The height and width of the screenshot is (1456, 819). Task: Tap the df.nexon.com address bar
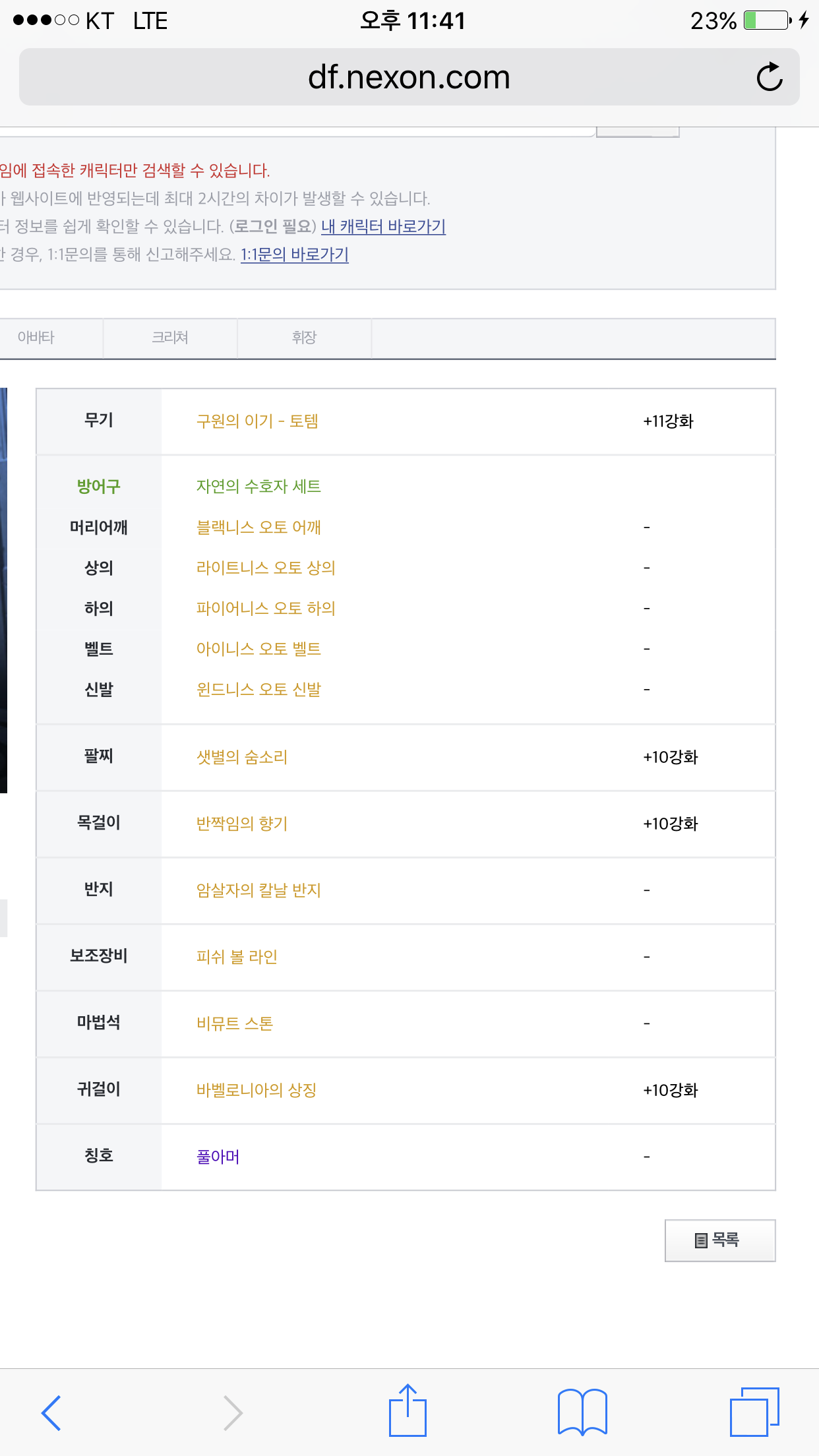coord(409,77)
